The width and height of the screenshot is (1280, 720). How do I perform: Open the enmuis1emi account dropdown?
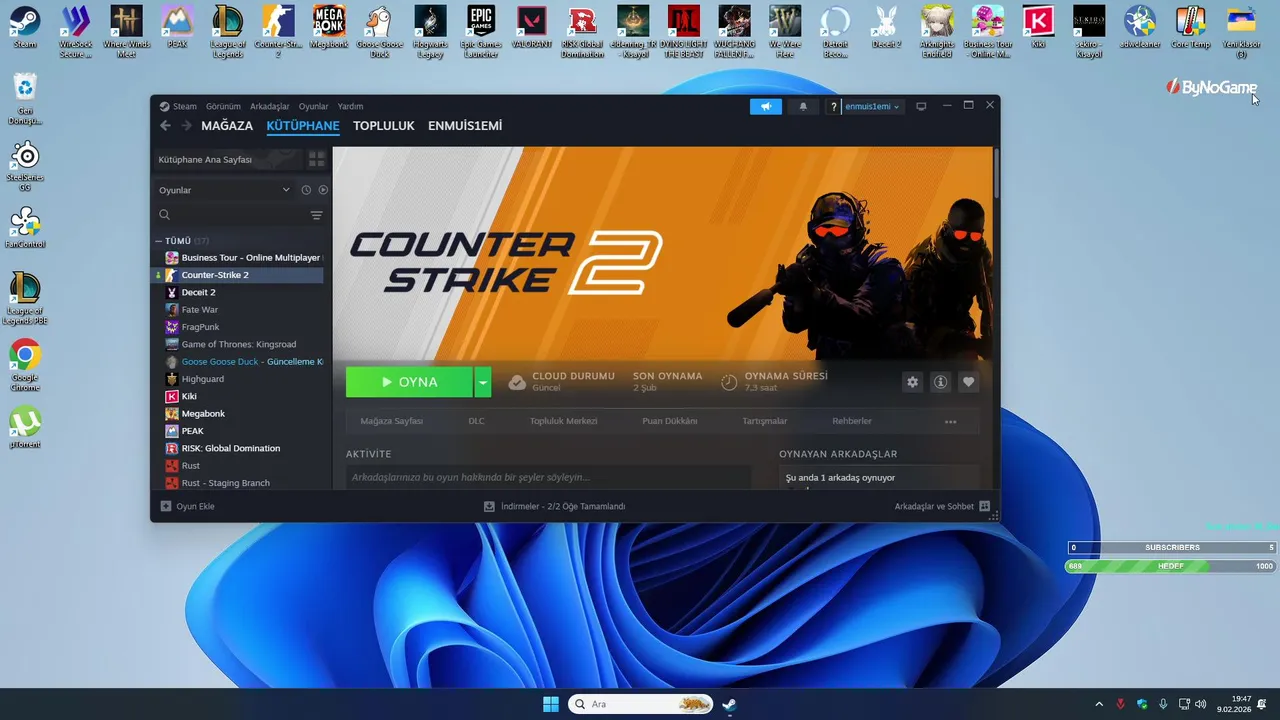872,106
